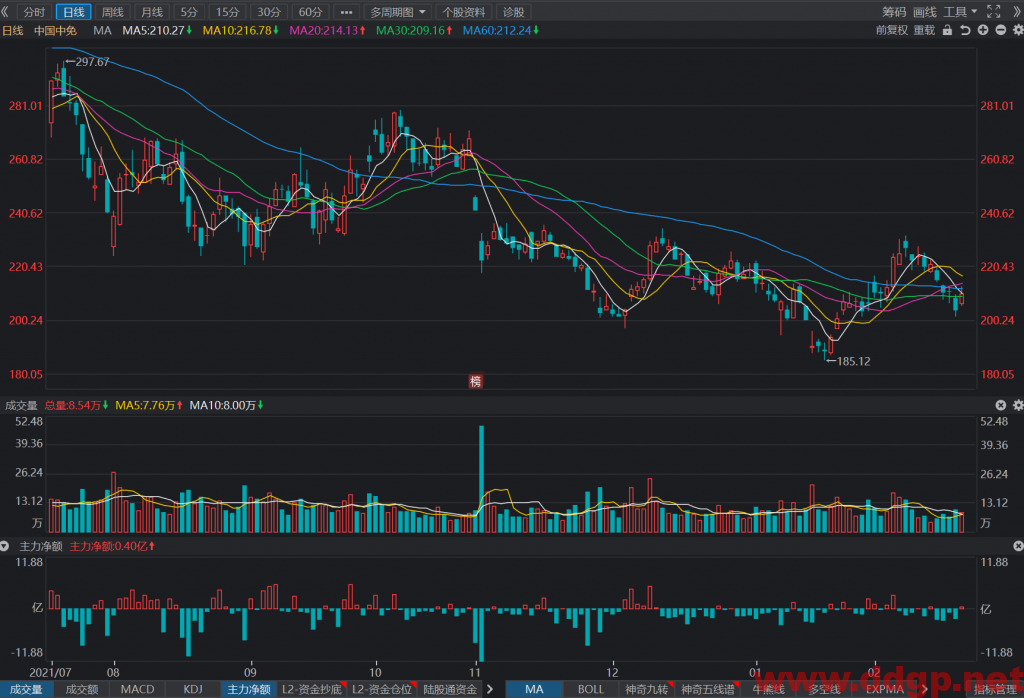Open 多周期图 dropdown
The image size is (1024, 698).
(x=397, y=12)
